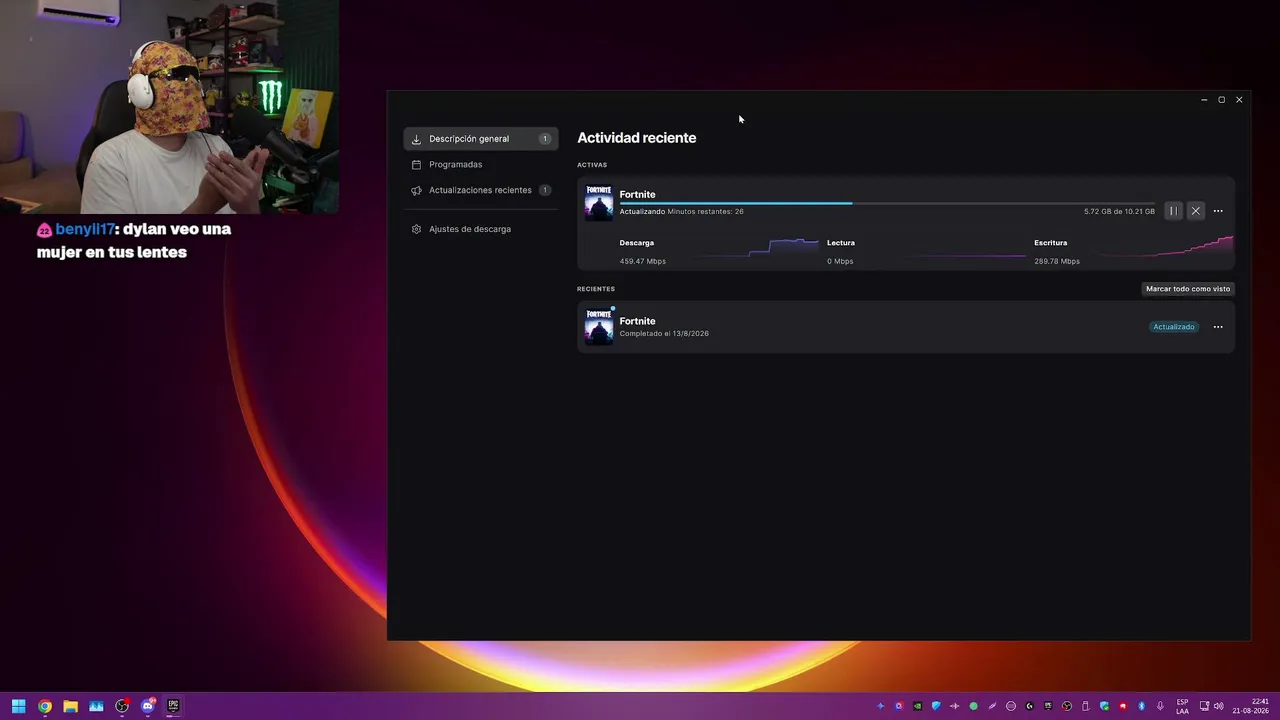1280x720 pixels.
Task: Click the blue sparkle tray icon
Action: click(x=880, y=706)
